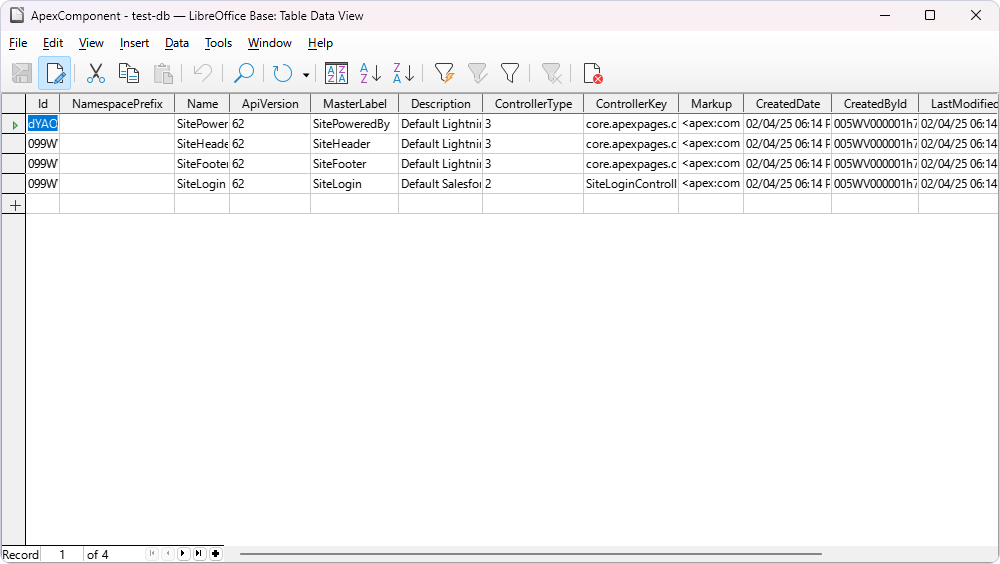Sort descending Z to A
Image resolution: width=1000 pixels, height=564 pixels.
pyautogui.click(x=403, y=73)
